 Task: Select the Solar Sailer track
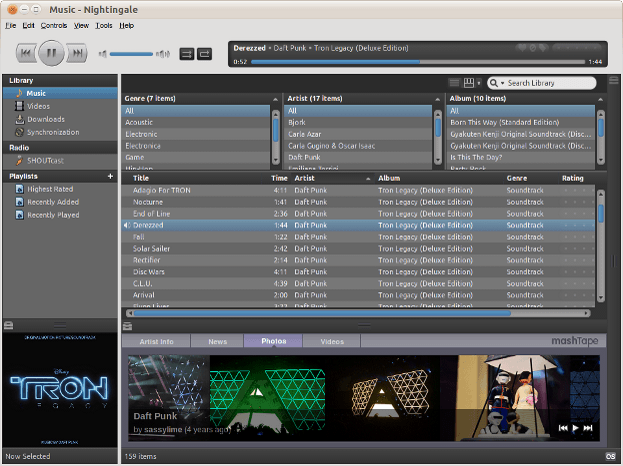pyautogui.click(x=358, y=249)
